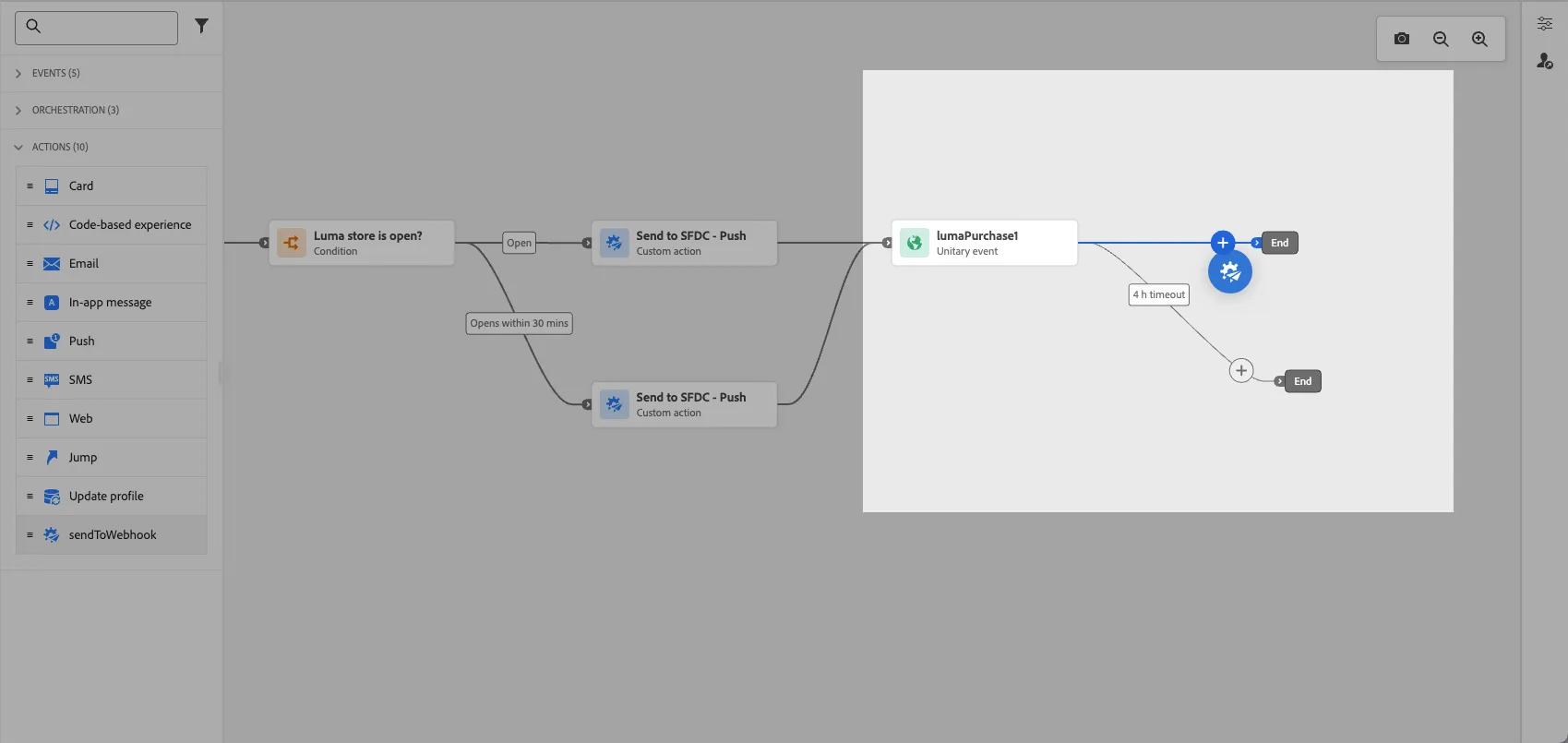Click the upper End node
The height and width of the screenshot is (743, 1568).
(1280, 243)
